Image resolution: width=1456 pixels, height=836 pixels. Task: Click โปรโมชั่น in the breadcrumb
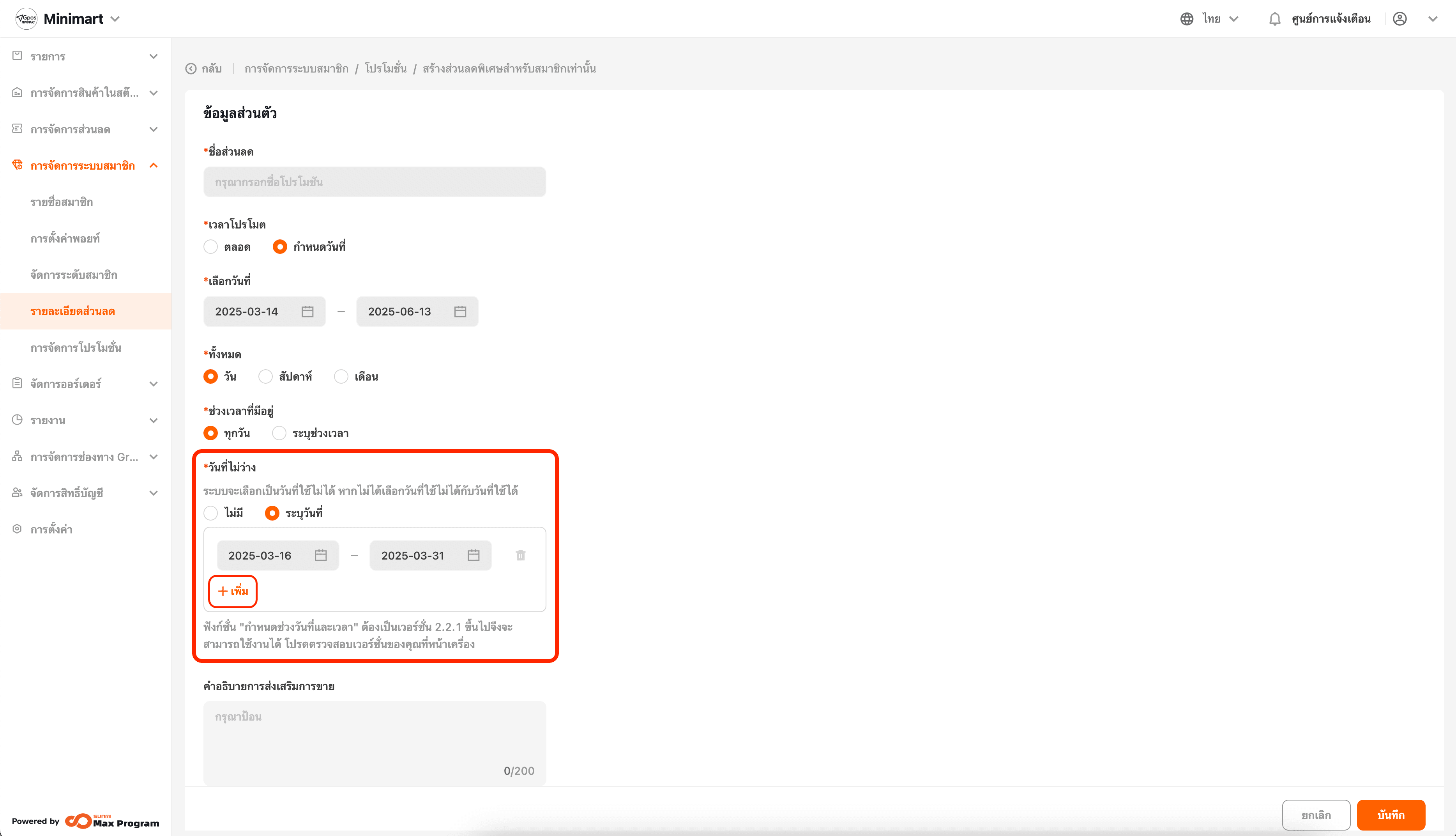tap(385, 69)
